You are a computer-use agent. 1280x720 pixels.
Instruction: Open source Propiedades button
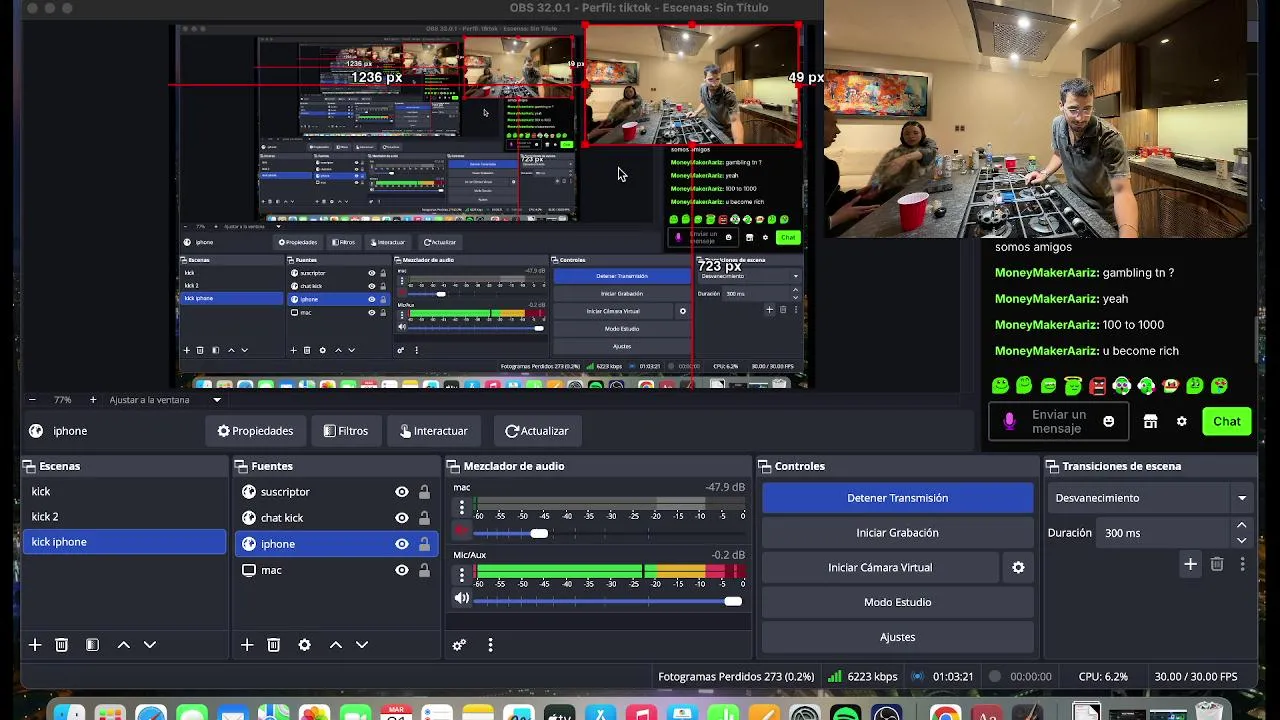click(x=256, y=431)
